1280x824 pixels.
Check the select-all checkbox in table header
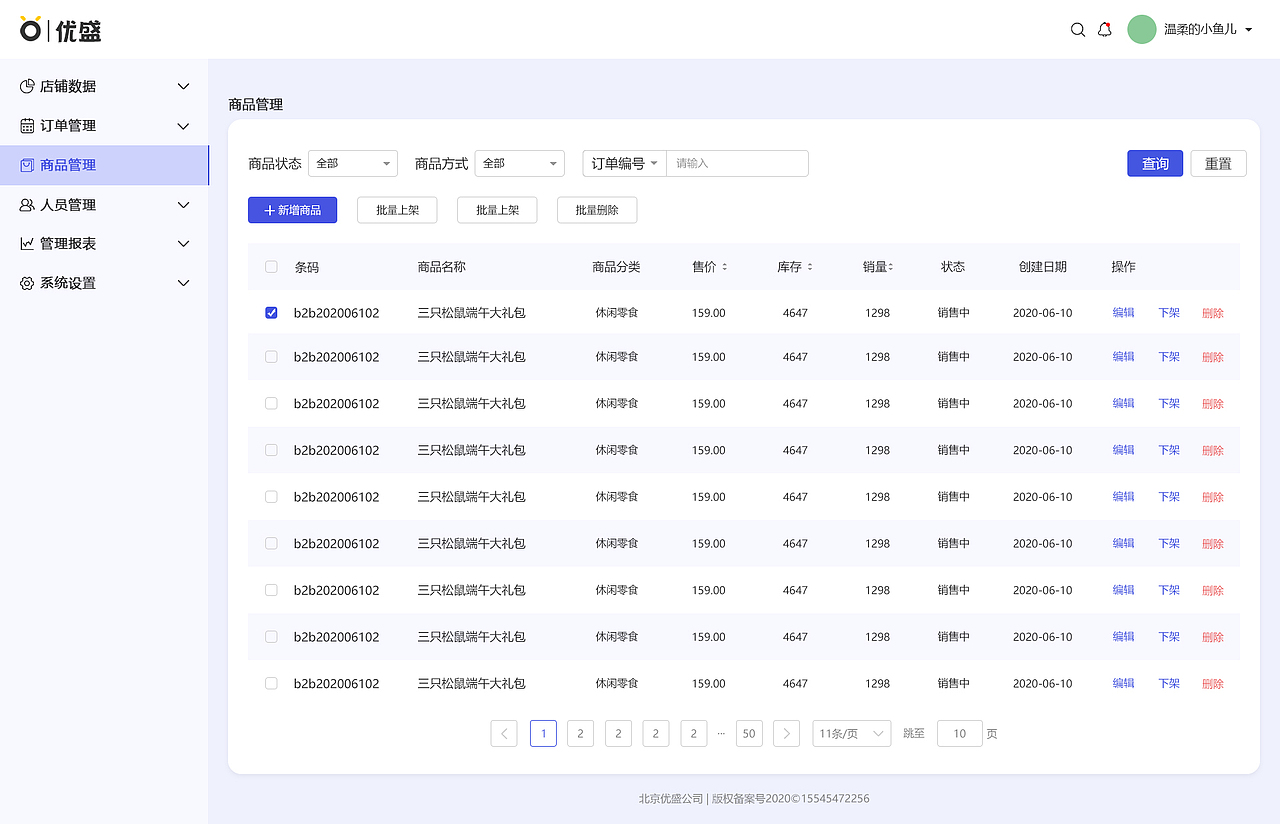click(x=270, y=267)
